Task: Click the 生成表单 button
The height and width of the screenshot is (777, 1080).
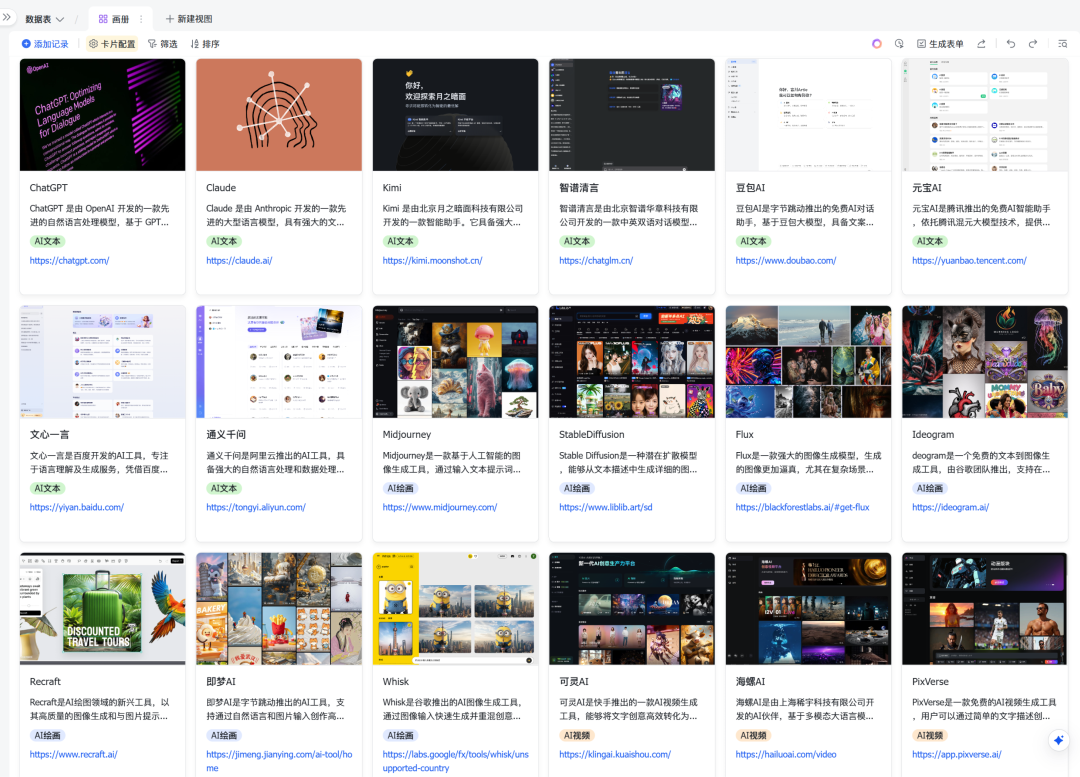Action: click(939, 43)
